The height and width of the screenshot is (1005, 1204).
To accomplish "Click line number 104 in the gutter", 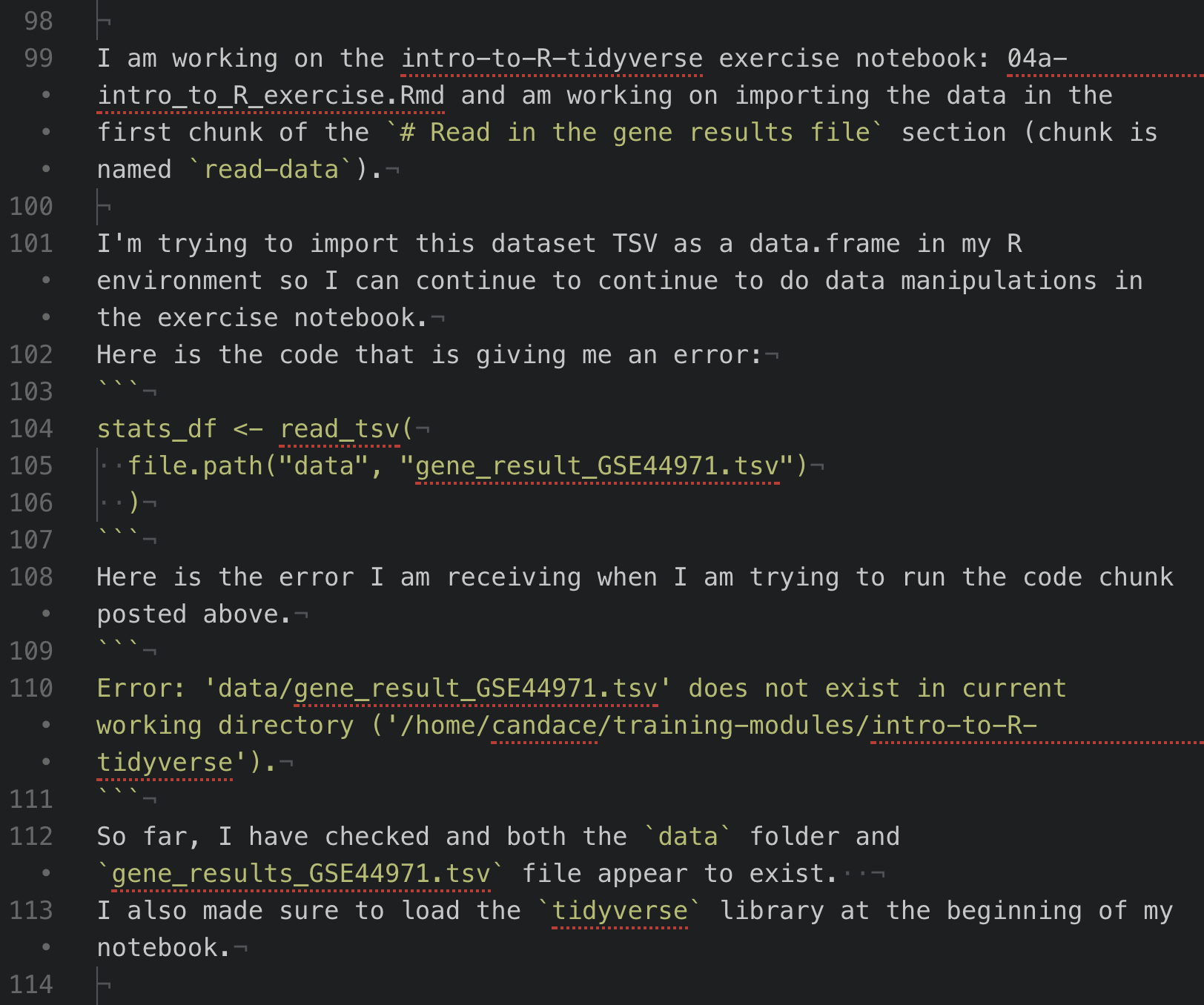I will (x=31, y=428).
